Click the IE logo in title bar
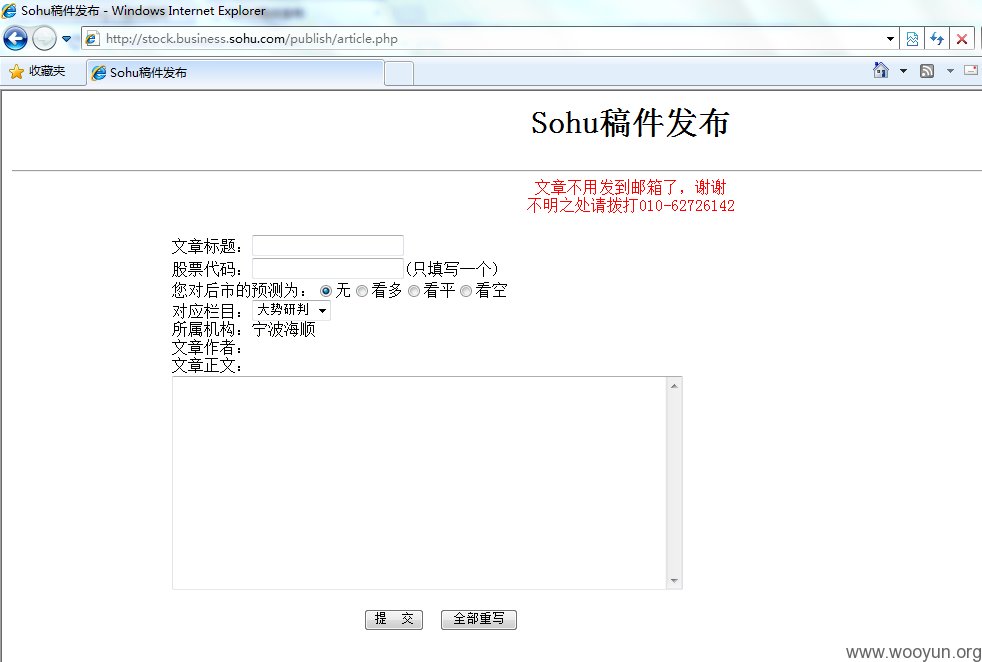This screenshot has height=662, width=982. (x=9, y=11)
